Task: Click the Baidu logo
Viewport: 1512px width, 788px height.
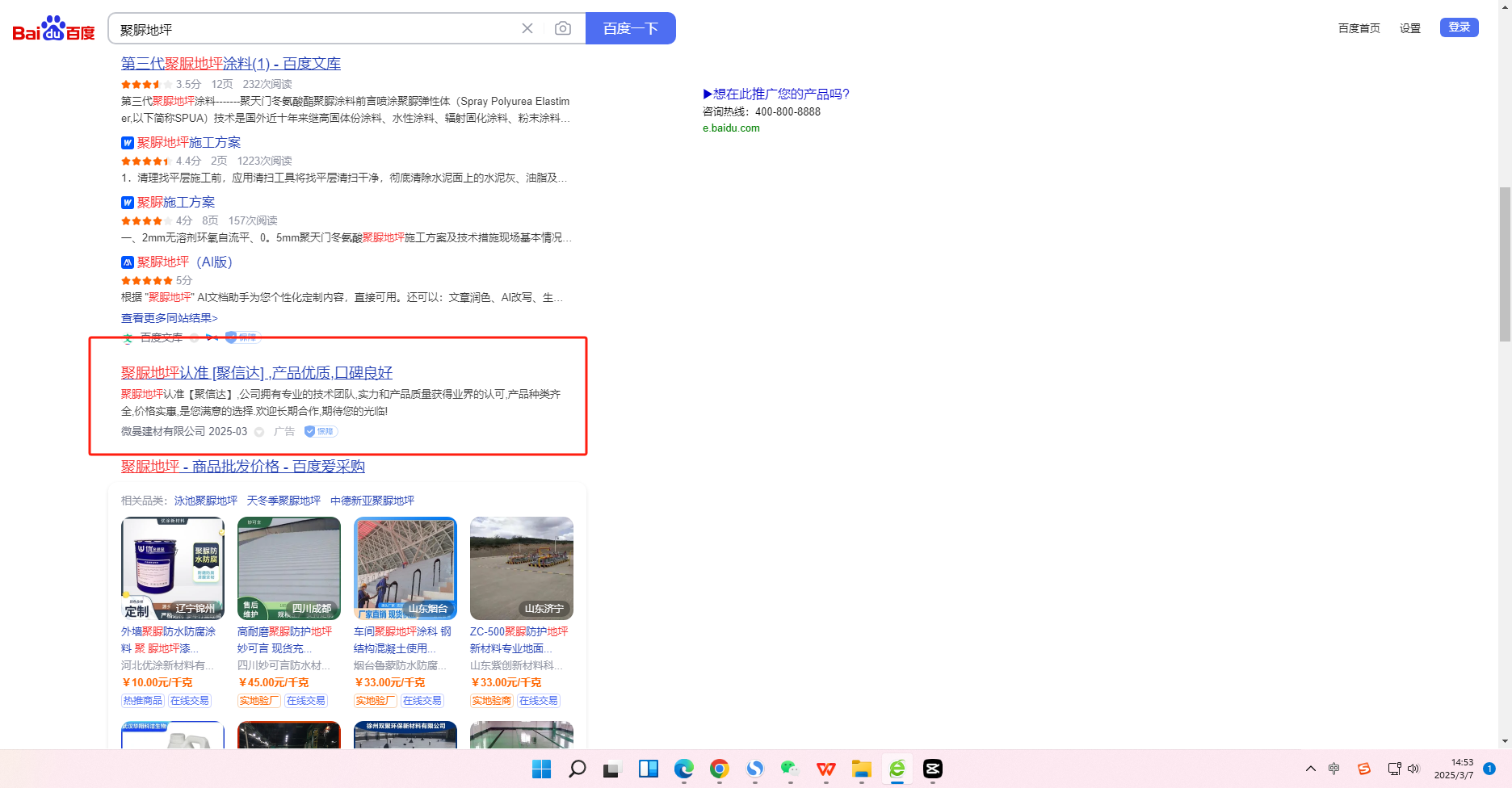Action: (x=53, y=29)
